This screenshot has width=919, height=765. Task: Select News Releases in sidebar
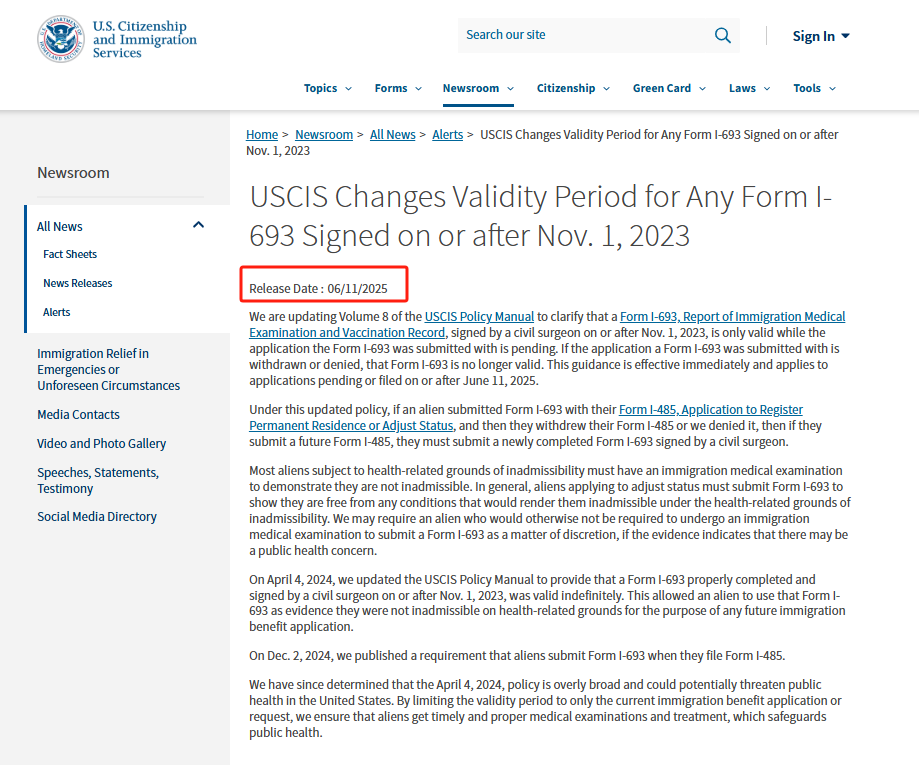click(x=78, y=283)
